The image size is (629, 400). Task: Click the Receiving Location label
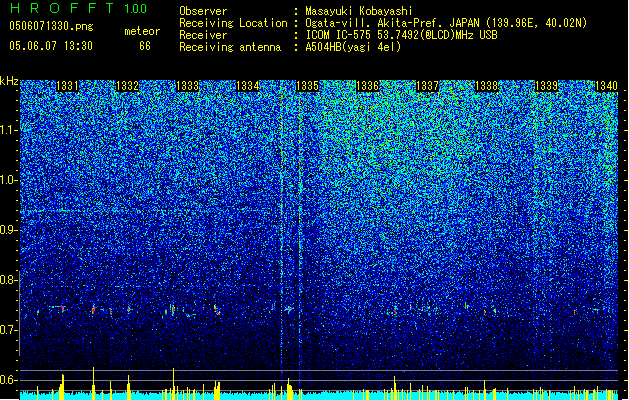(233, 23)
